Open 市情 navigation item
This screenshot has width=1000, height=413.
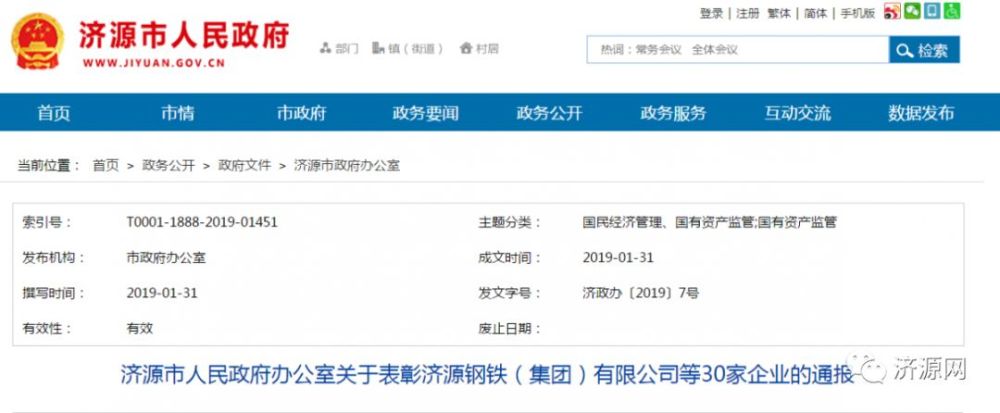177,113
